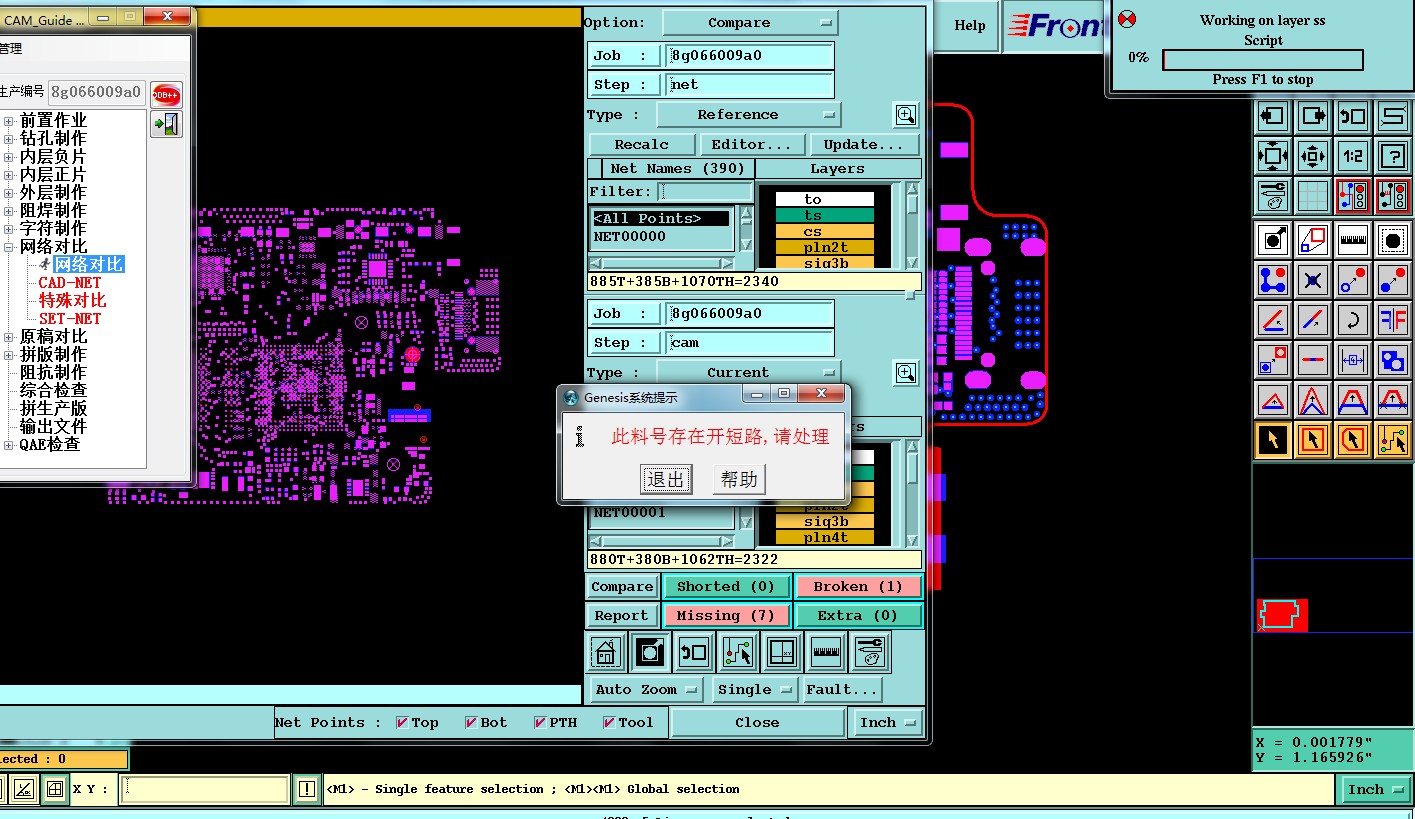Expand the QAE检查 tree node
Screen dimensions: 1415x819
(x=9, y=445)
